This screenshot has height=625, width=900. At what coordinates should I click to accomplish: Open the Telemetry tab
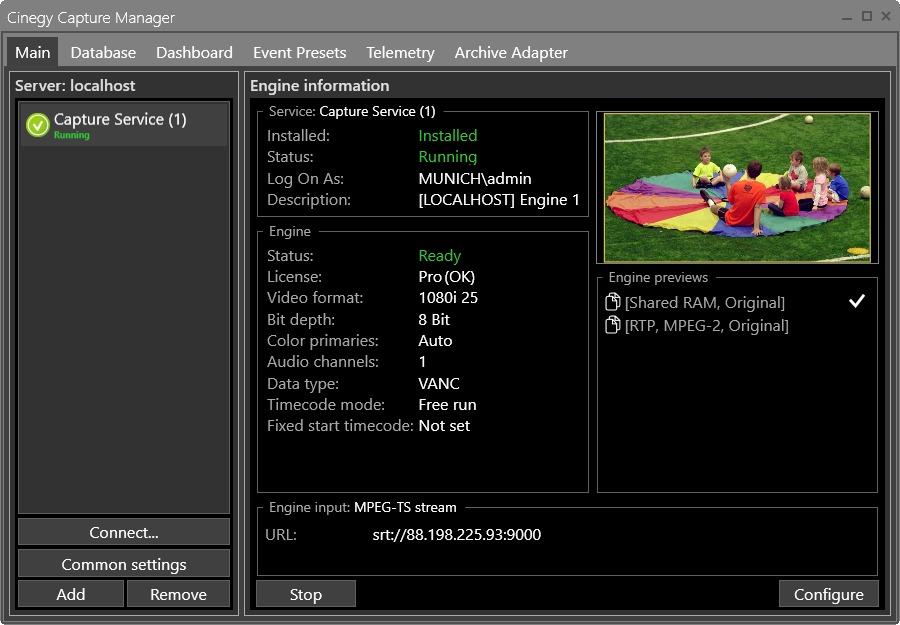[x=400, y=52]
